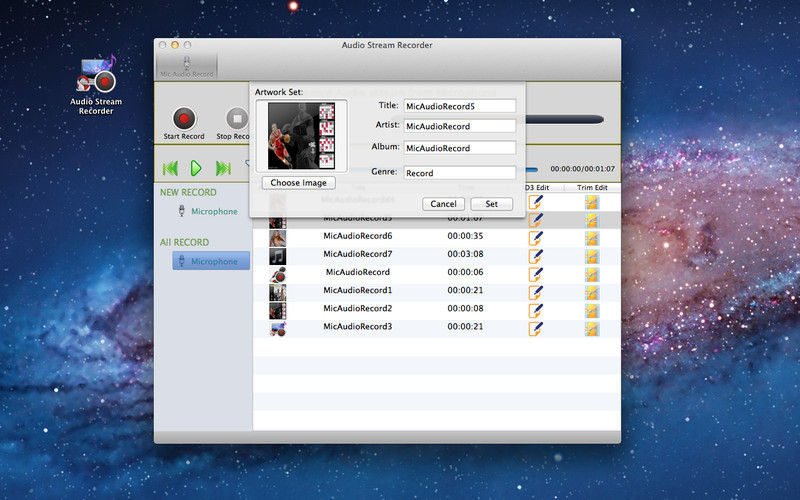Open trim edit for MicAudioRecord2
Screen dimensions: 800x500
coord(592,311)
